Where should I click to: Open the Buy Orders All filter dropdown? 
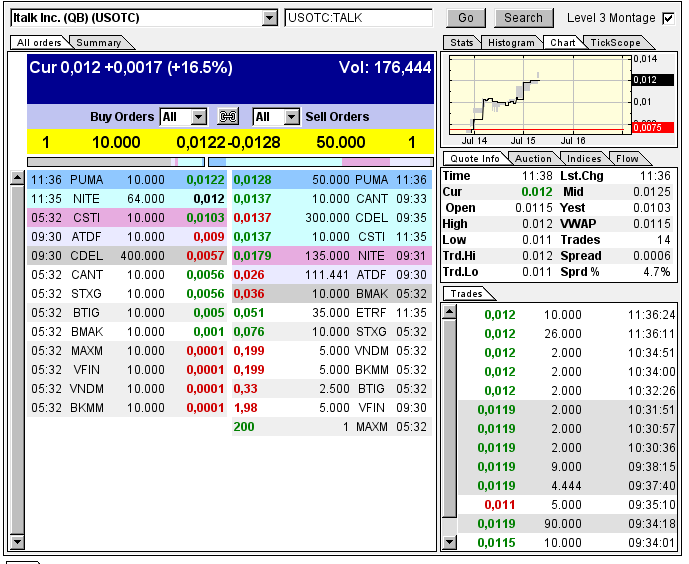(199, 117)
